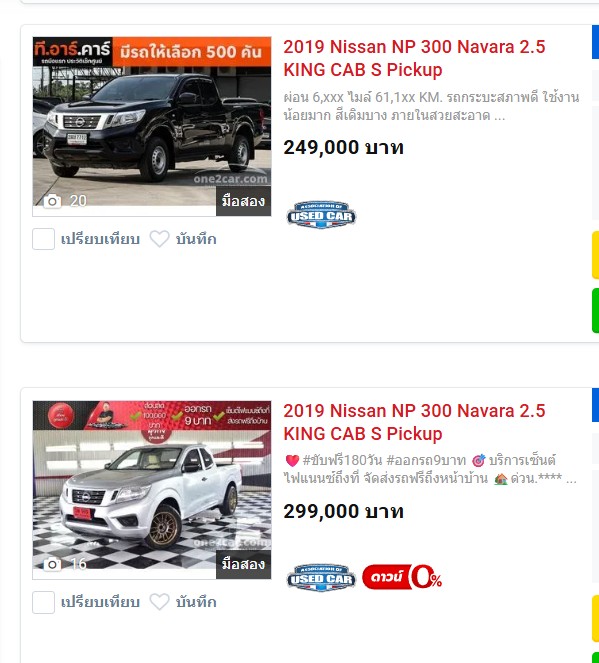Click the Used Car association badge on the first listing
The image size is (599, 663).
tap(321, 215)
